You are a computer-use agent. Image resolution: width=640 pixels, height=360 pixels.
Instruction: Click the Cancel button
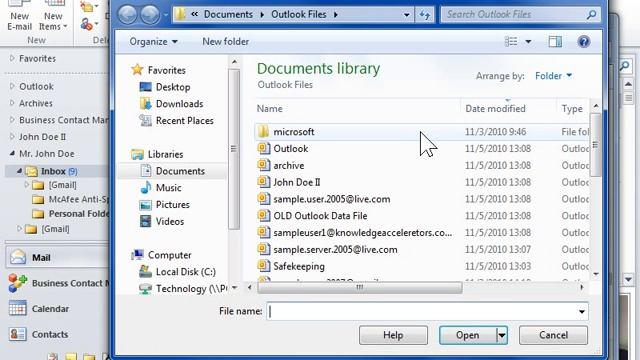click(553, 335)
